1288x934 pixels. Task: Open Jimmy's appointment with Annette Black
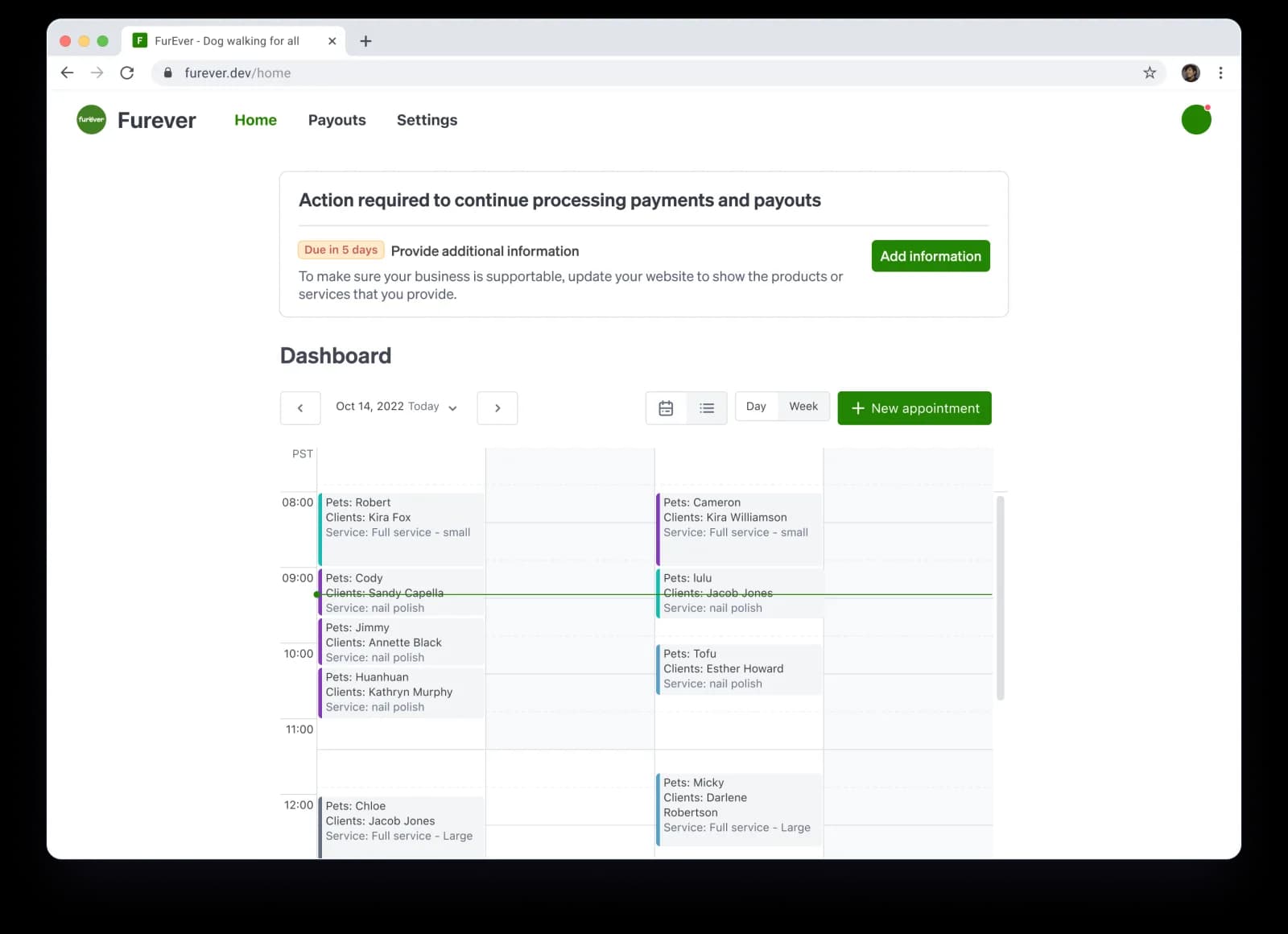pos(402,642)
